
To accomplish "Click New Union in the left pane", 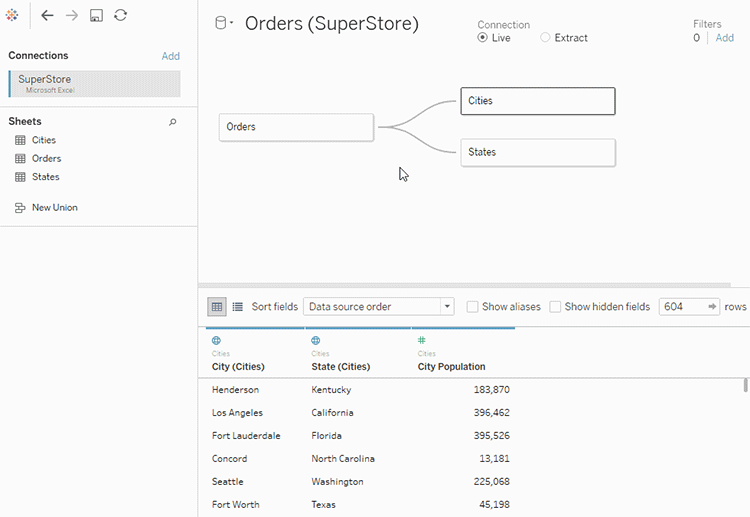I will tap(54, 208).
